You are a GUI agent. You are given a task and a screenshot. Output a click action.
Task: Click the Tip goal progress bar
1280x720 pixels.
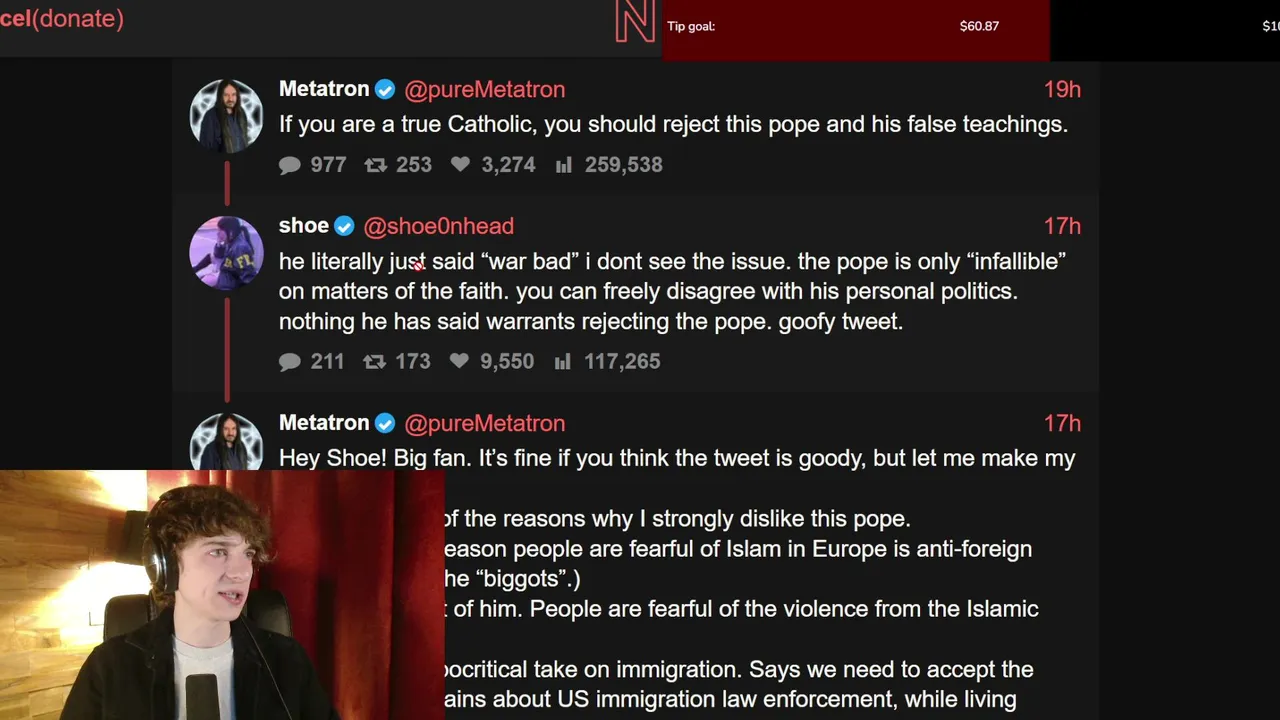(x=856, y=28)
